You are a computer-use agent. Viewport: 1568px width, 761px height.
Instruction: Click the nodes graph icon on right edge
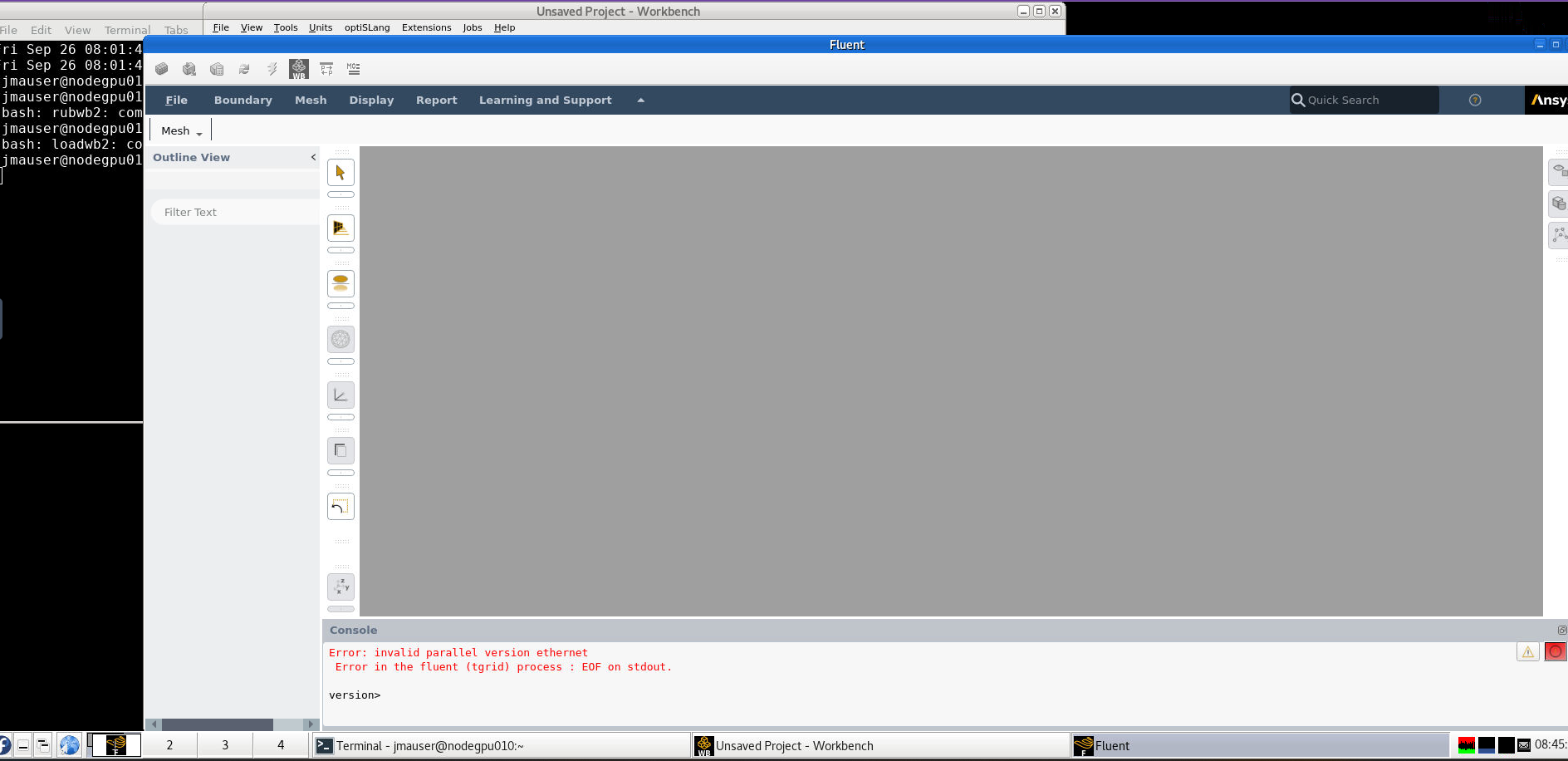coord(1559,235)
